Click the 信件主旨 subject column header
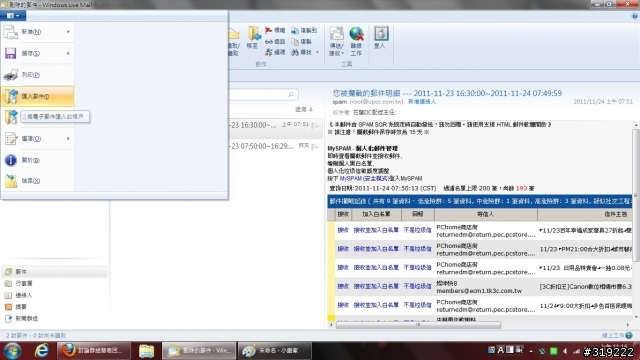The height and width of the screenshot is (360, 640). point(585,214)
